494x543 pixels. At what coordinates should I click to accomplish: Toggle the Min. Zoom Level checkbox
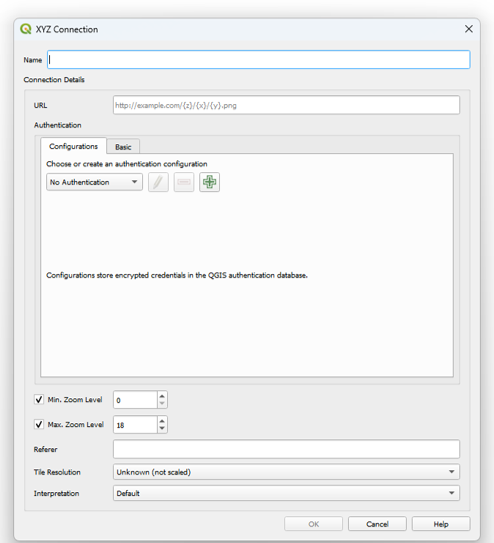[39, 399]
